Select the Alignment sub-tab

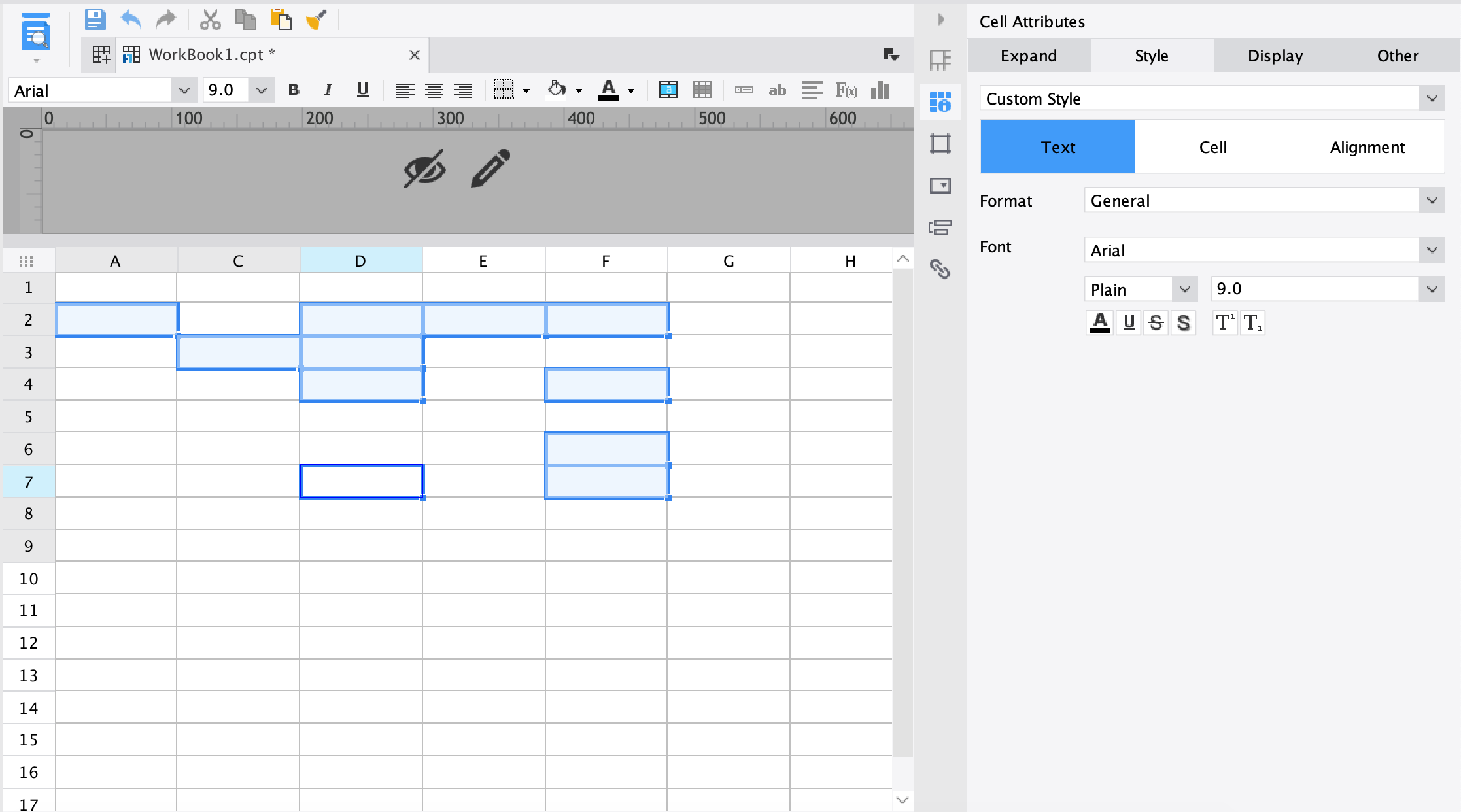pyautogui.click(x=1367, y=147)
